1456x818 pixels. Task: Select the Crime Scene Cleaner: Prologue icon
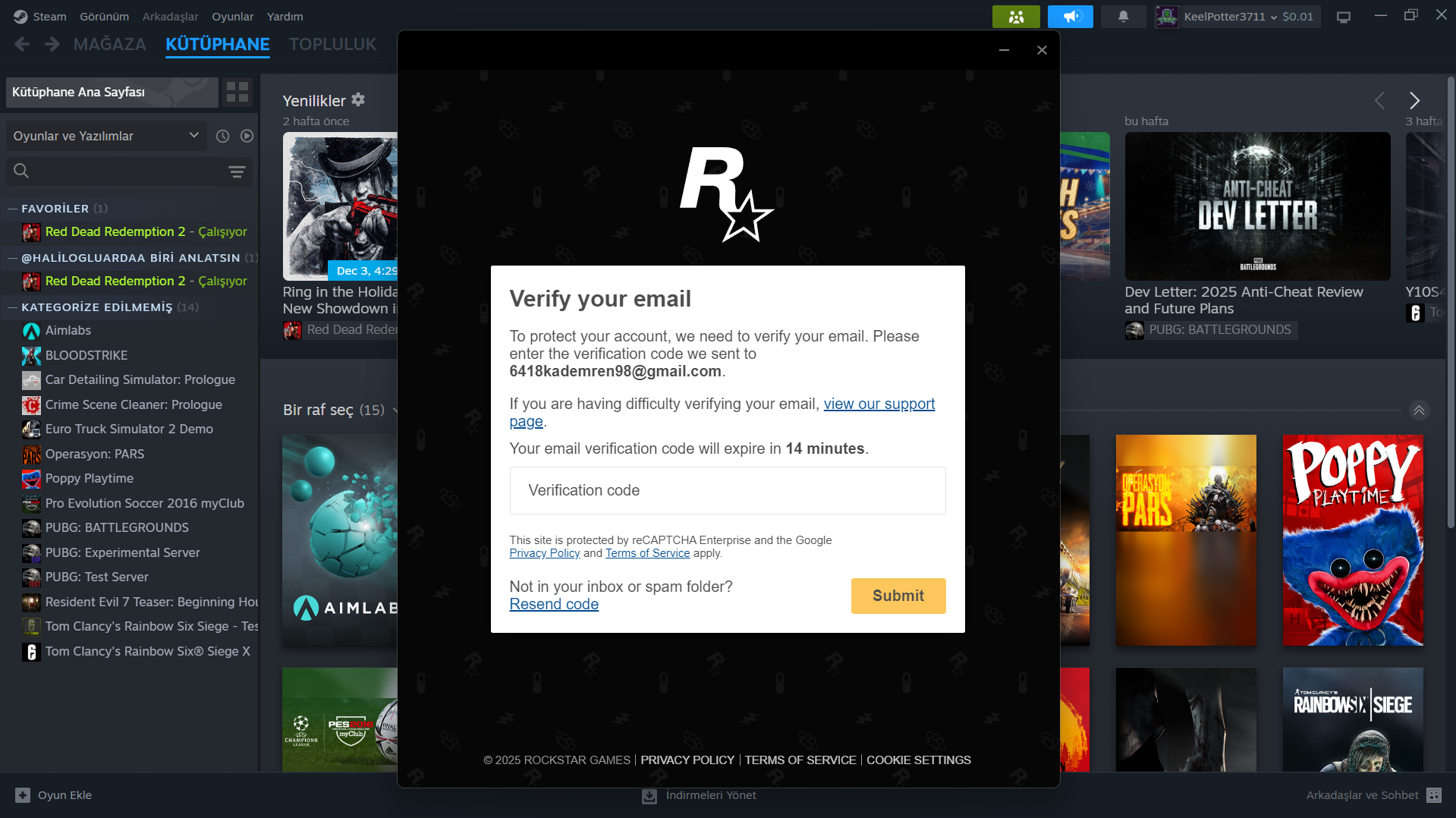tap(31, 405)
